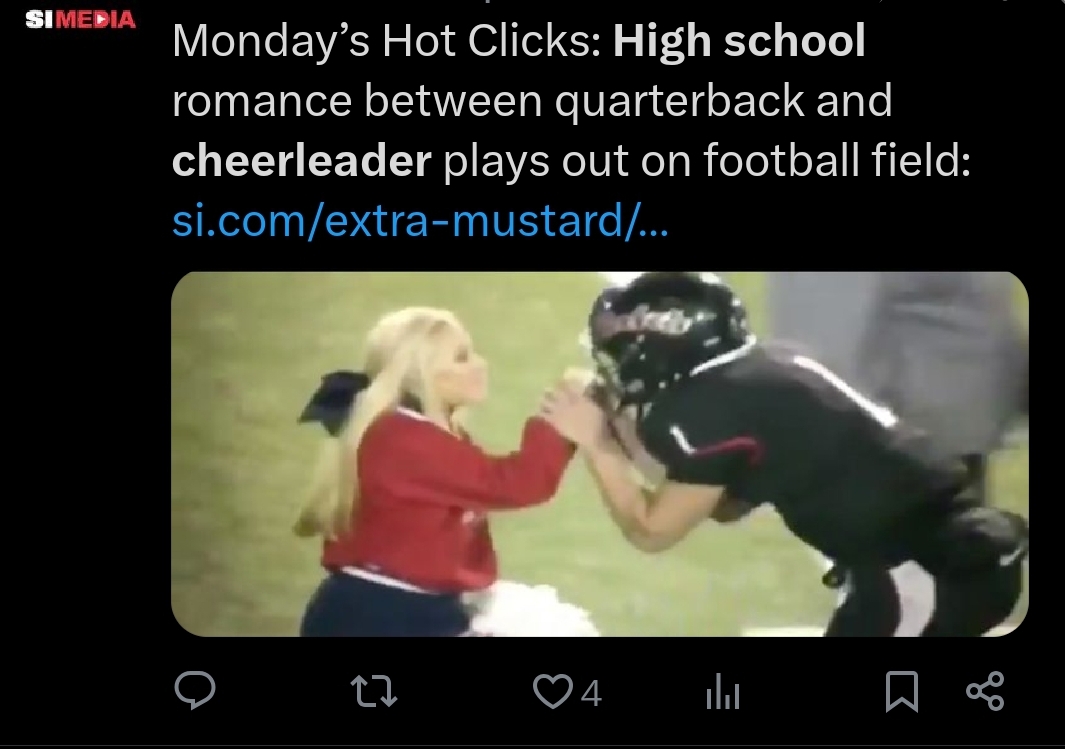Share the post via share icon

point(985,691)
